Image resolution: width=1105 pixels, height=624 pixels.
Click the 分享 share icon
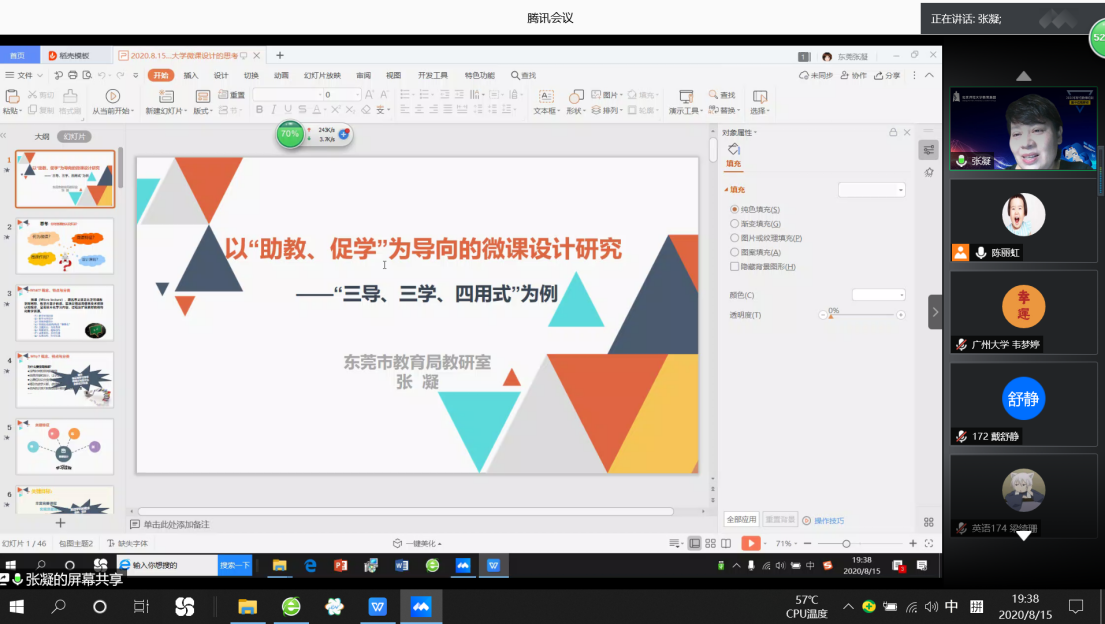pos(886,75)
